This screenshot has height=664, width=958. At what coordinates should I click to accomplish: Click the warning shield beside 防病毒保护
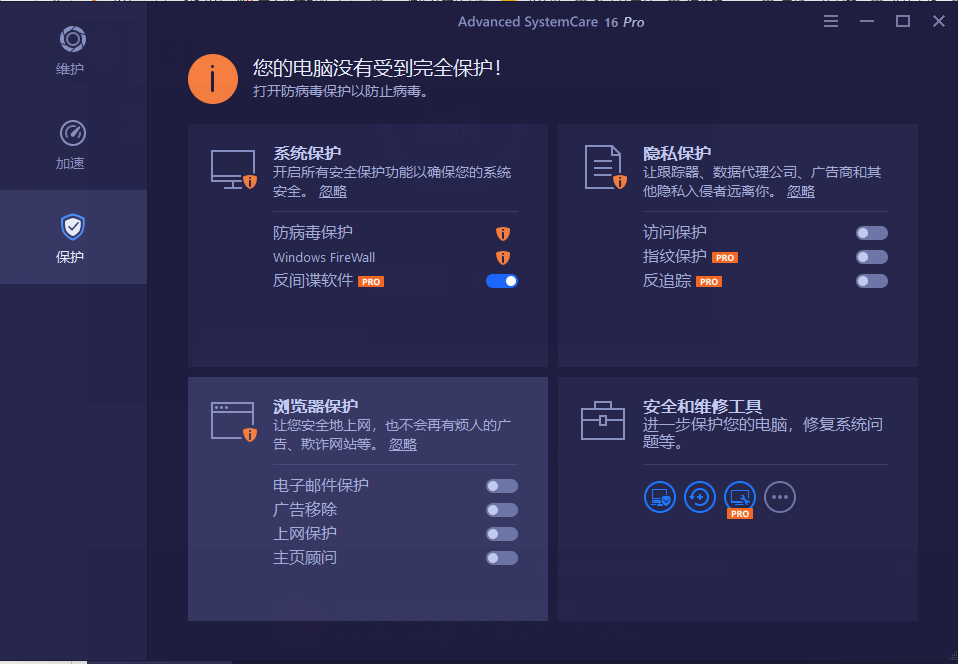tap(502, 233)
